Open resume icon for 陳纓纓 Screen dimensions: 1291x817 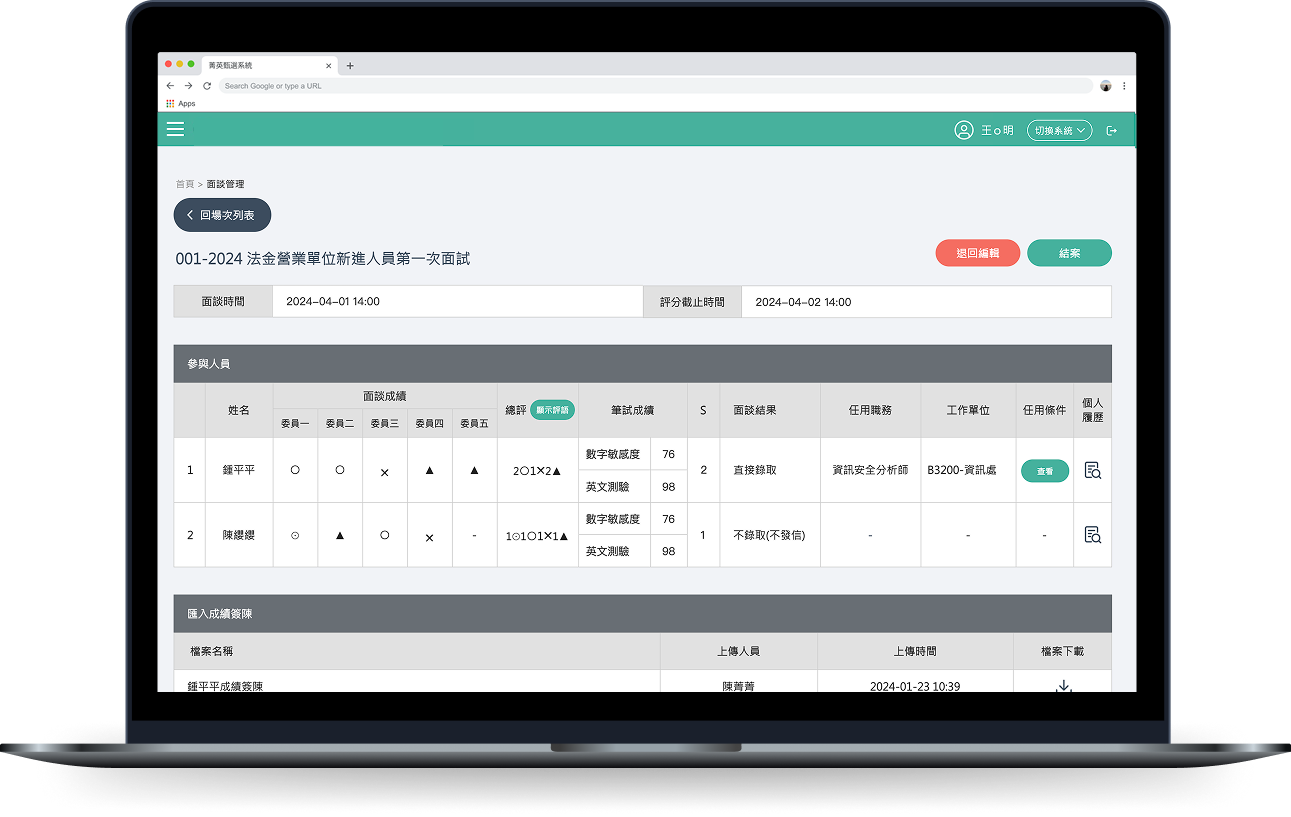1092,535
